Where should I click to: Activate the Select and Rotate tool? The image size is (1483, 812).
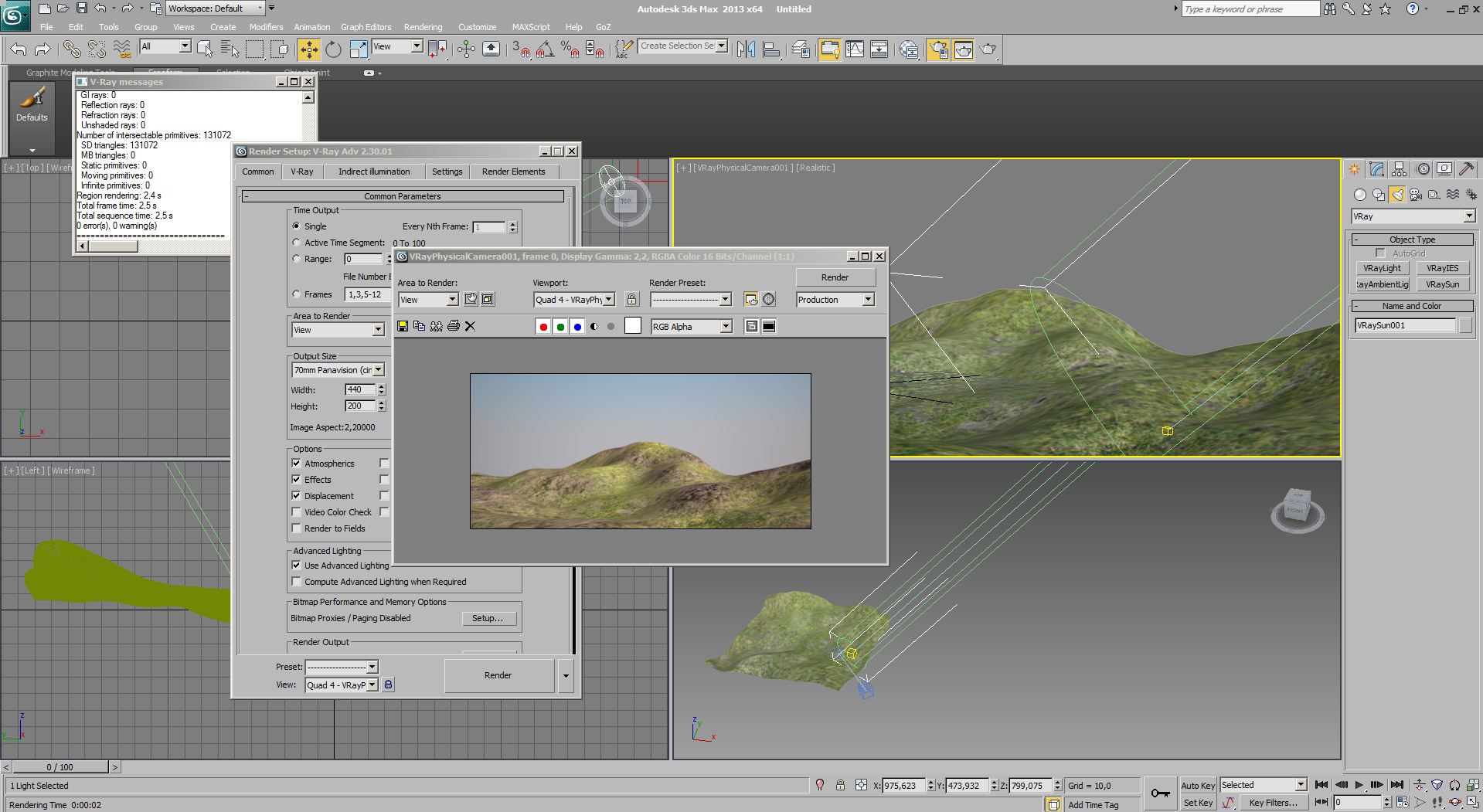[x=333, y=49]
